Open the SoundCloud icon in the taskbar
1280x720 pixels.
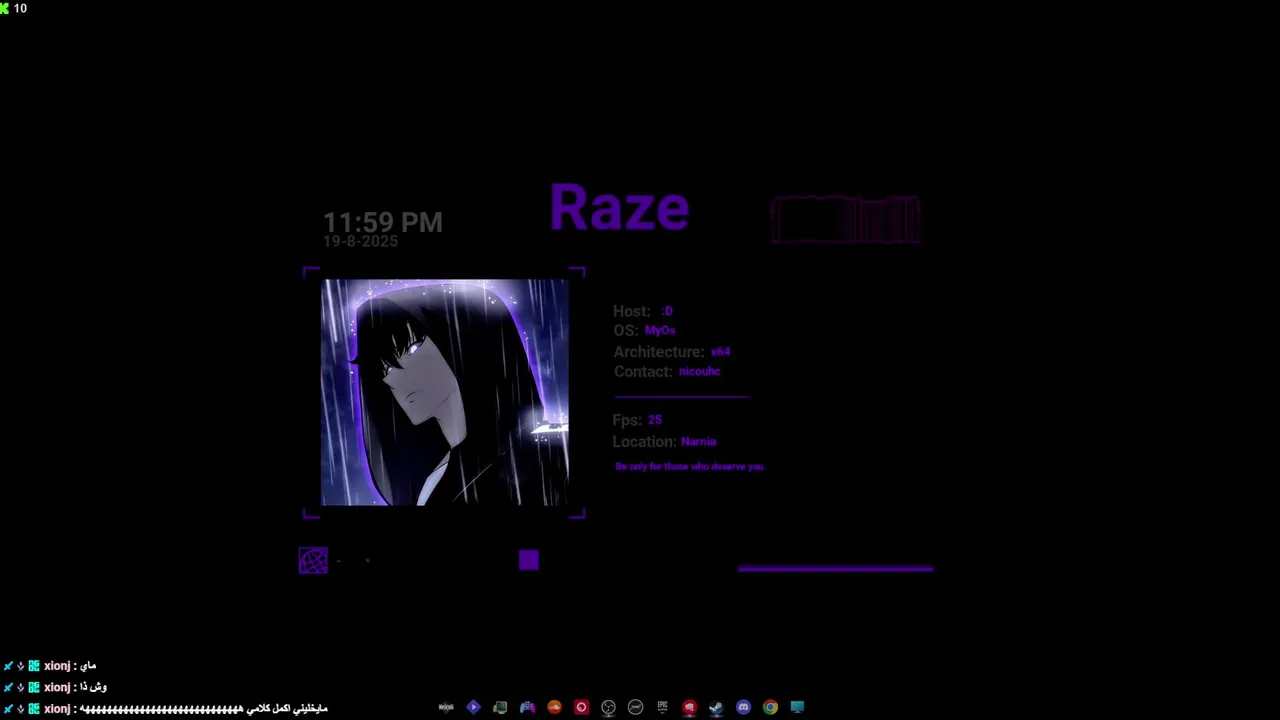554,707
